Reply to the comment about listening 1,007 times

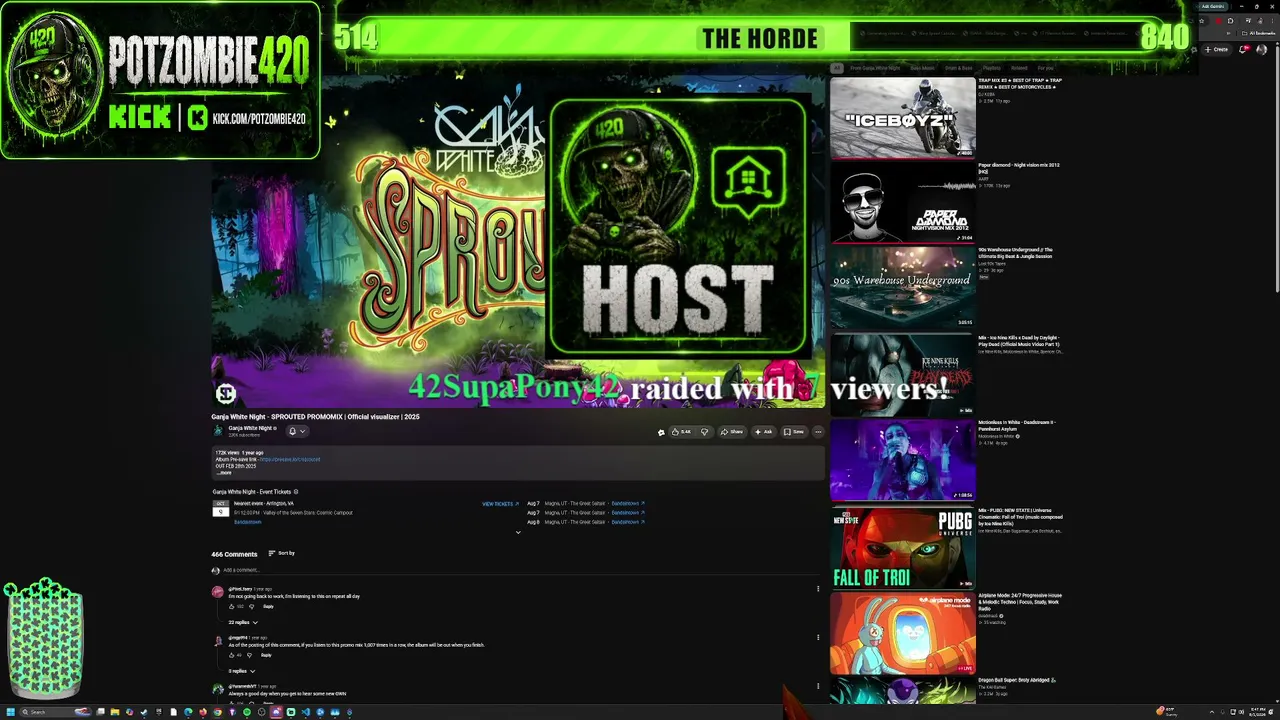(266, 655)
